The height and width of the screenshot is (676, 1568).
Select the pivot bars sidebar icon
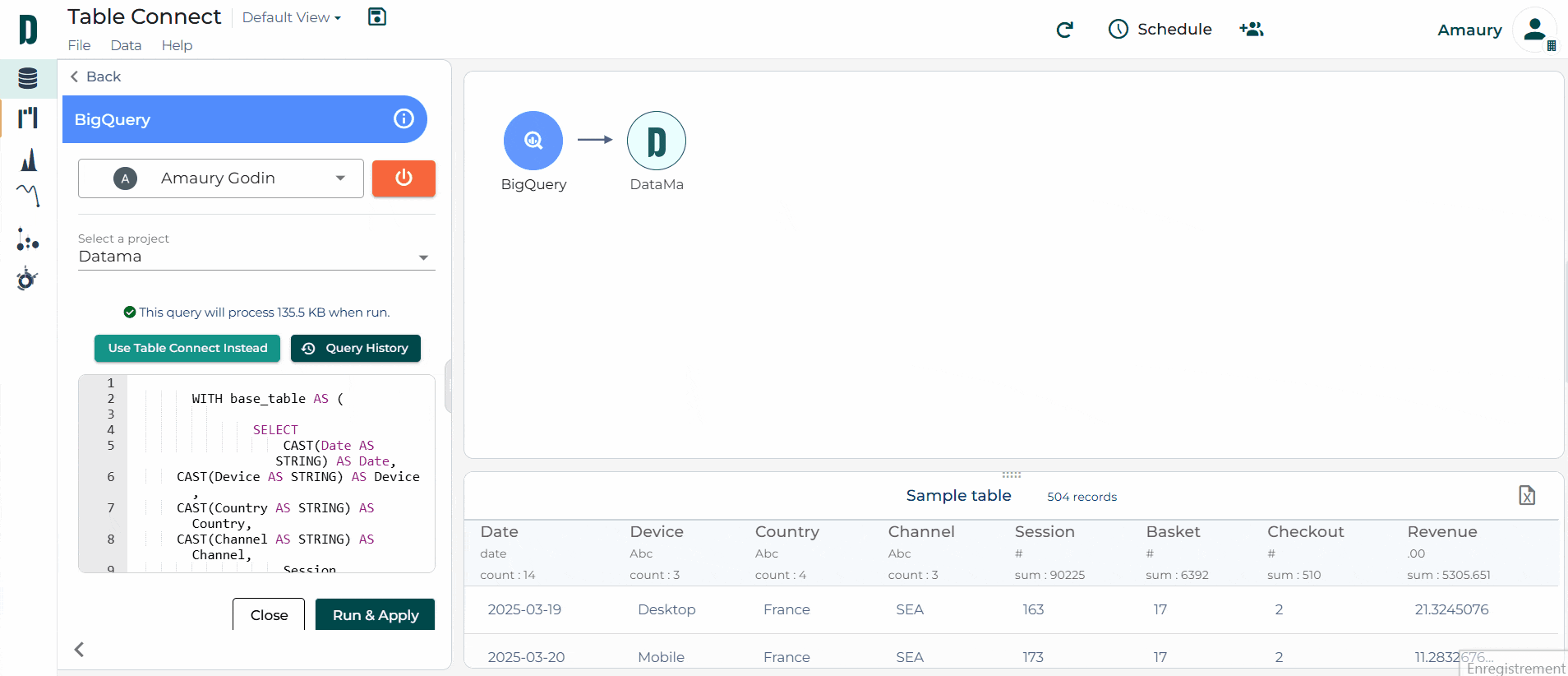28,118
